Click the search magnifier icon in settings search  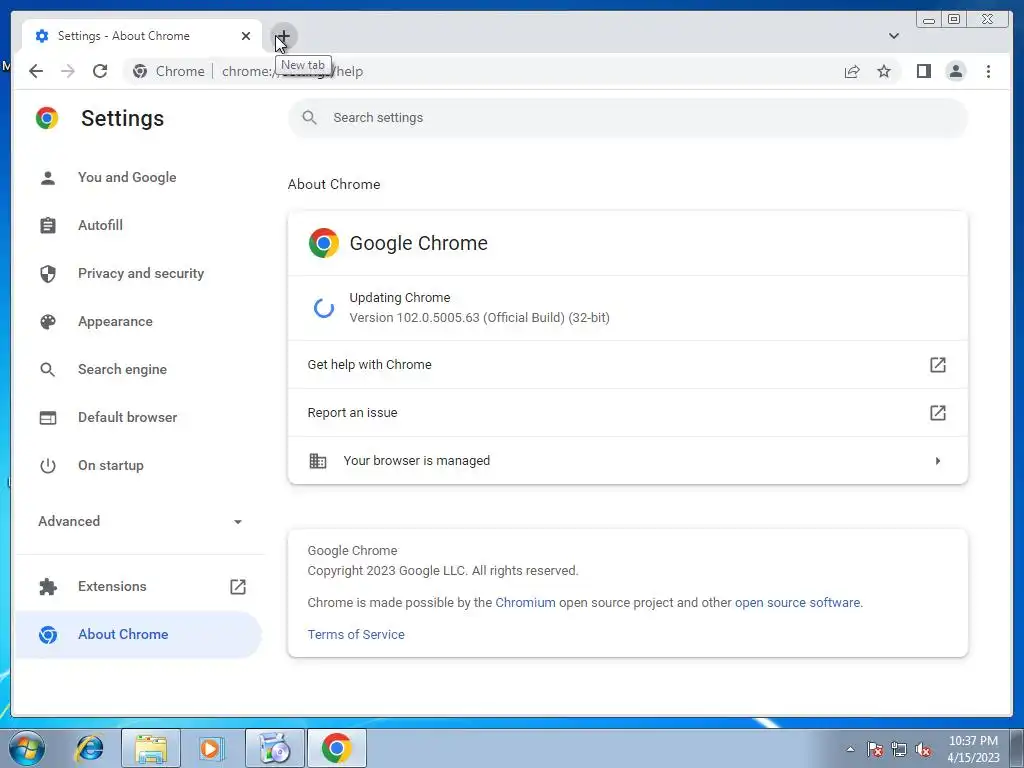[x=310, y=118]
